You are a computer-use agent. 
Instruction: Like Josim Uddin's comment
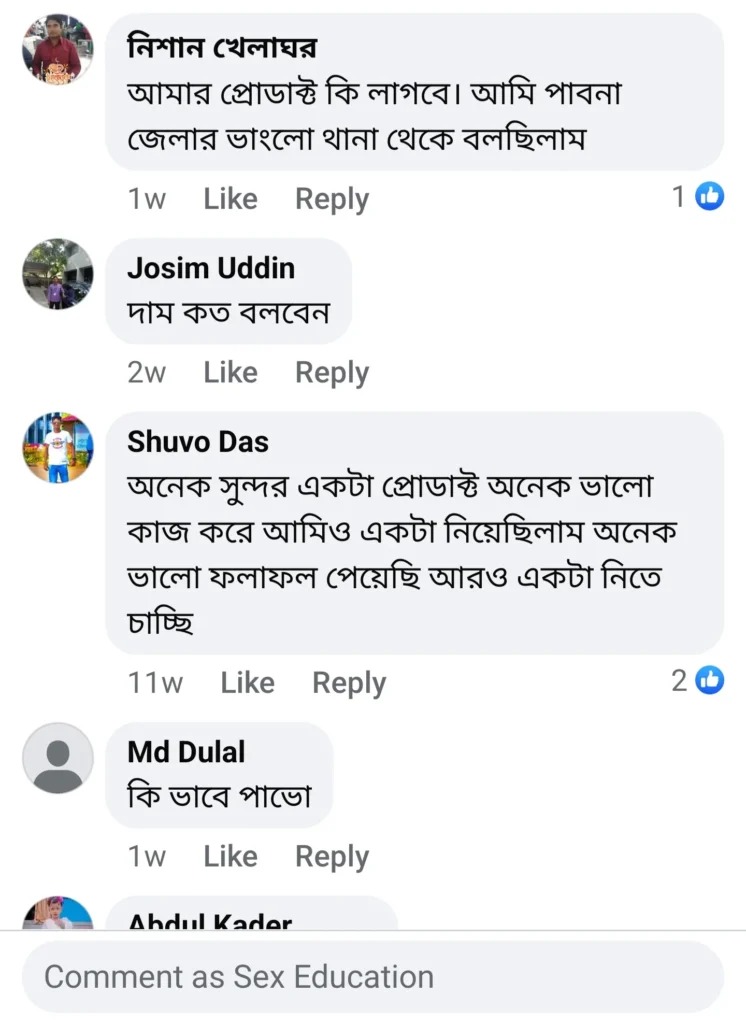pos(230,372)
